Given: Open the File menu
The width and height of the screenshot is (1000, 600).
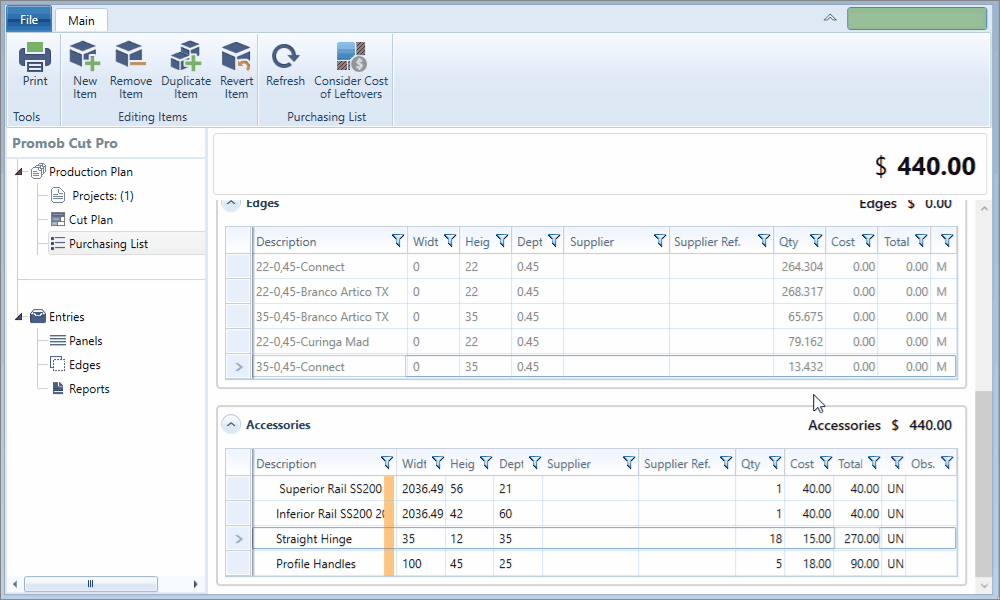Looking at the screenshot, I should (29, 19).
